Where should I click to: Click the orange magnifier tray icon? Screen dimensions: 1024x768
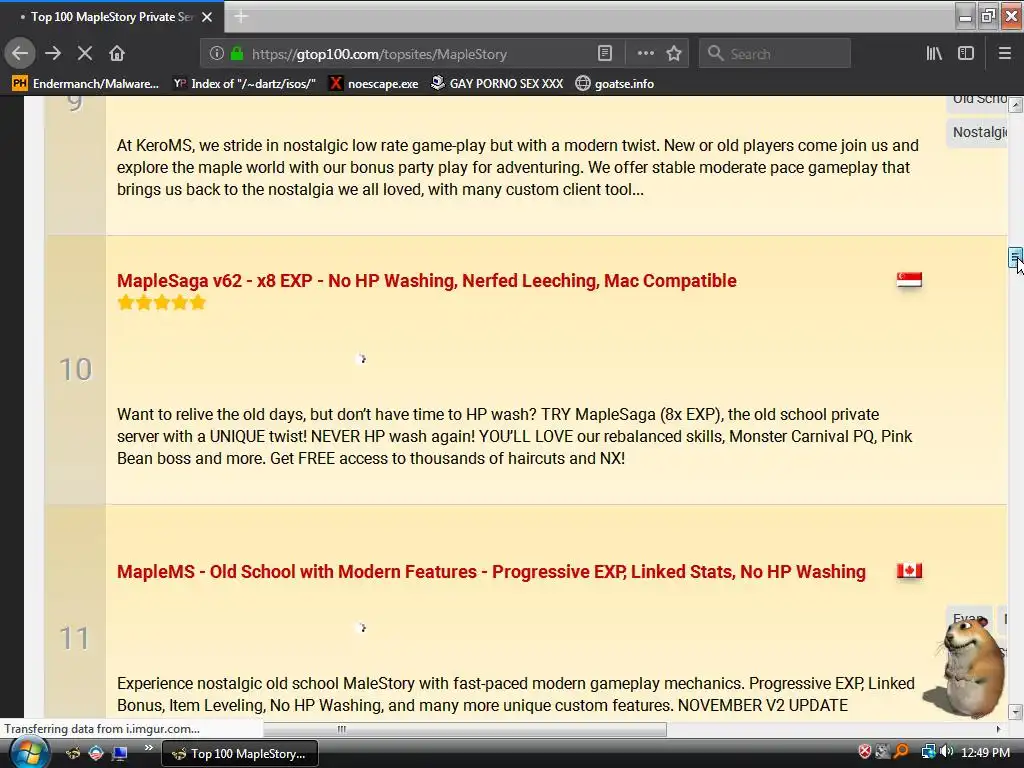pyautogui.click(x=902, y=752)
